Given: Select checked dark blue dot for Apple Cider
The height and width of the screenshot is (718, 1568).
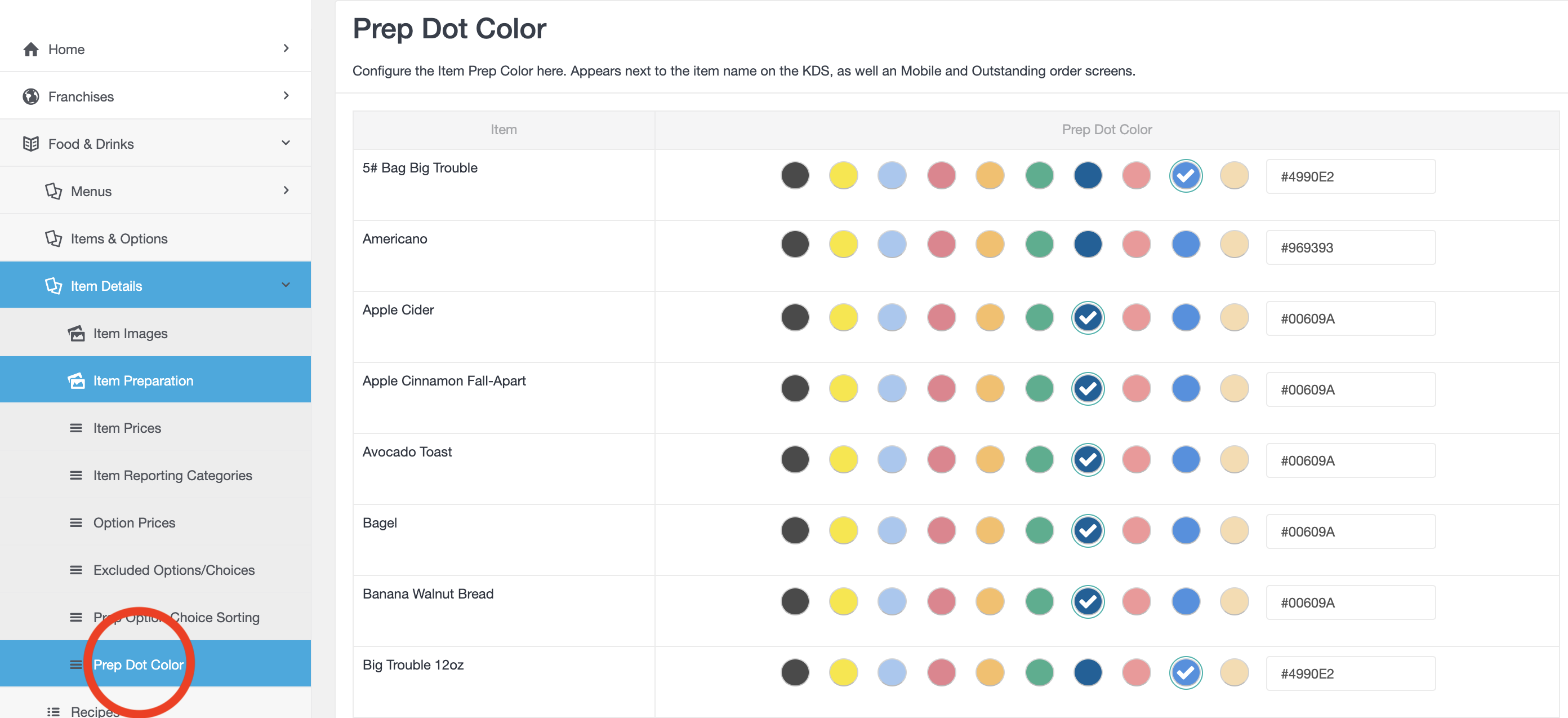Looking at the screenshot, I should pos(1087,318).
